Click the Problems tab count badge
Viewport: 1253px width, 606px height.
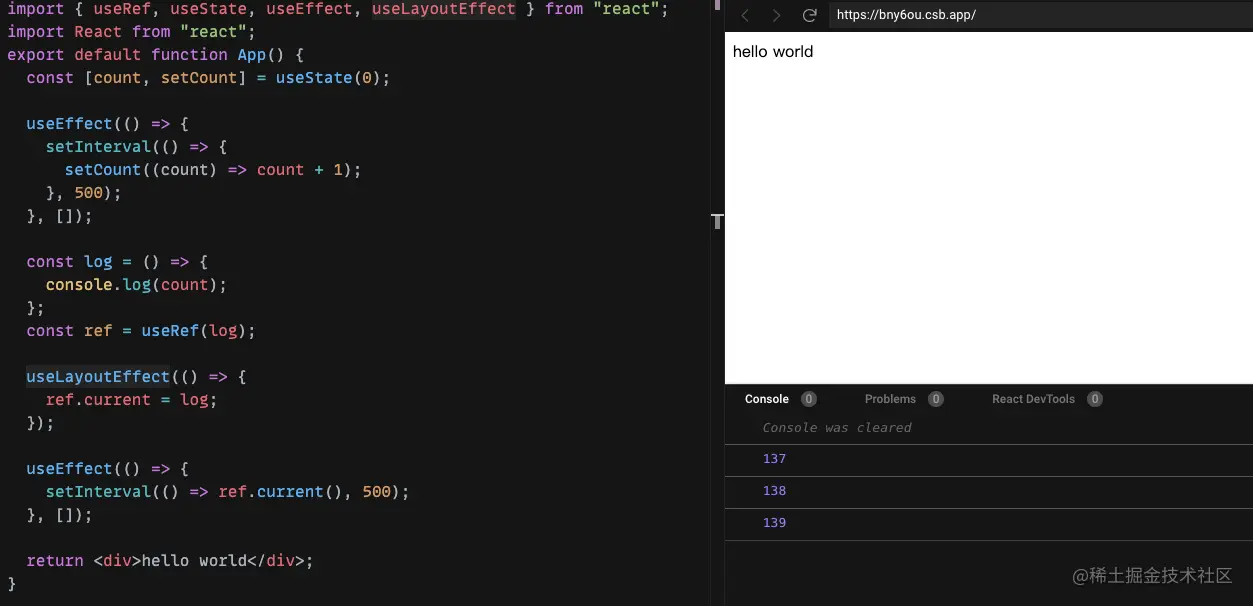(936, 399)
